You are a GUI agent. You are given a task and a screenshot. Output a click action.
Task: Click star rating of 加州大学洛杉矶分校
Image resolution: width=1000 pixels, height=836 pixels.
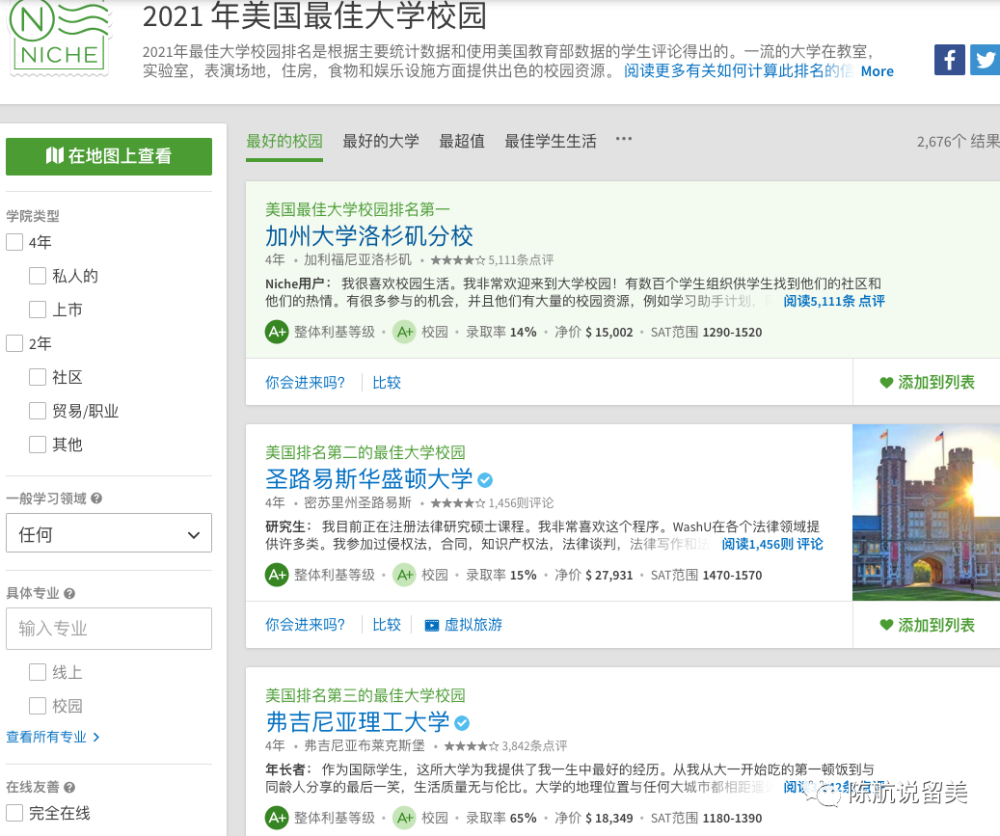458,260
